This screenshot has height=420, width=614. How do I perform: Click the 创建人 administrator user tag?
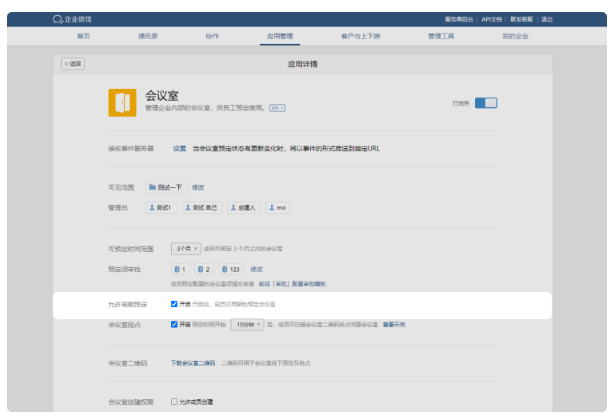click(243, 207)
